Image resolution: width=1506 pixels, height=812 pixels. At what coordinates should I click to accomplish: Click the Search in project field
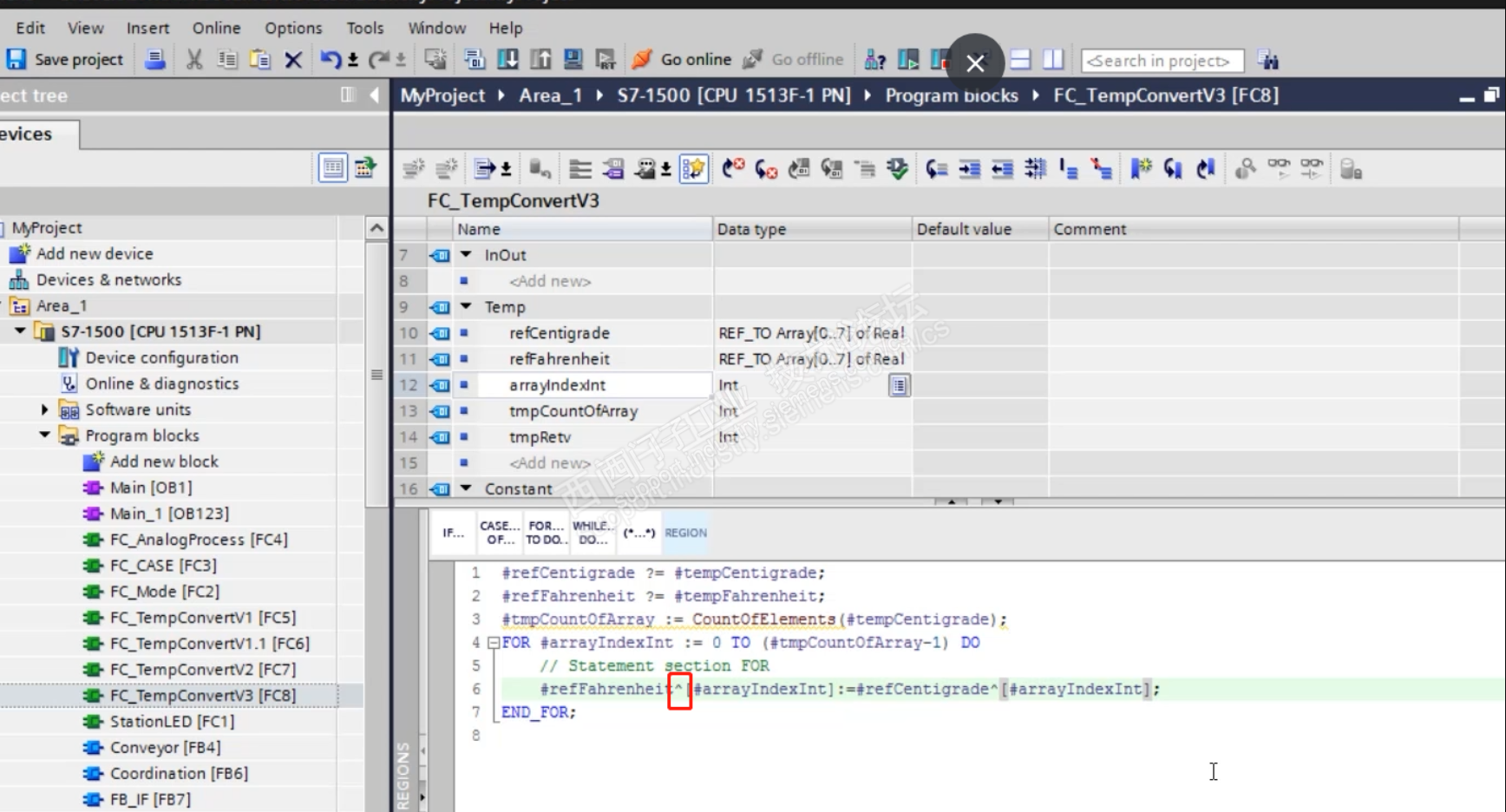[x=1161, y=61]
